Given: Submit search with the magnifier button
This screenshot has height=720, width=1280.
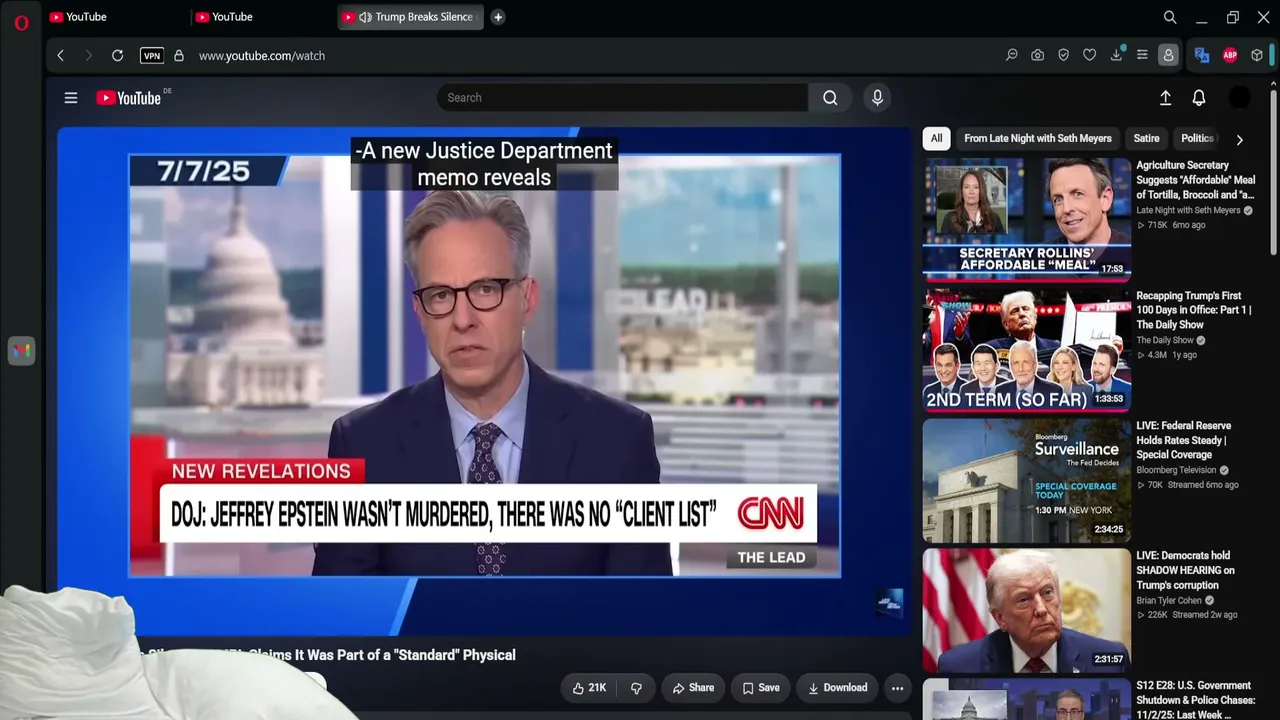Looking at the screenshot, I should [830, 98].
